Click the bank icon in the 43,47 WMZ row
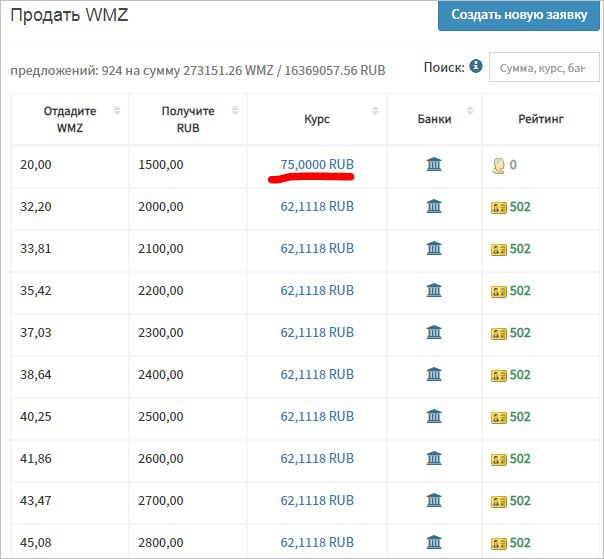Image resolution: width=604 pixels, height=559 pixels. [x=434, y=500]
